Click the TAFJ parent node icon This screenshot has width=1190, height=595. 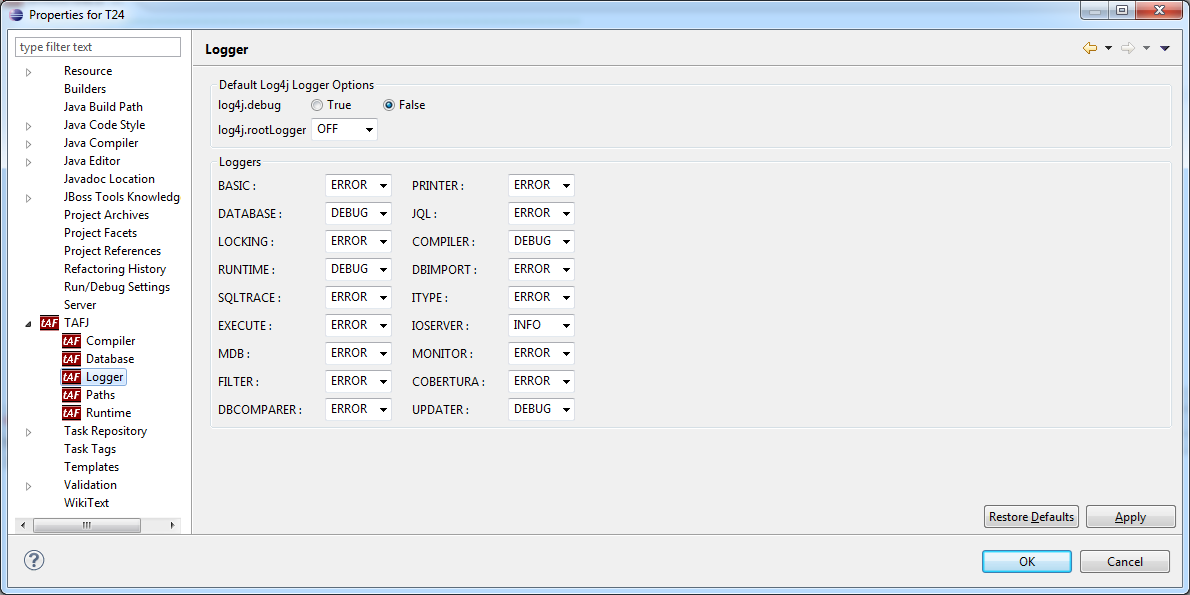[x=49, y=323]
